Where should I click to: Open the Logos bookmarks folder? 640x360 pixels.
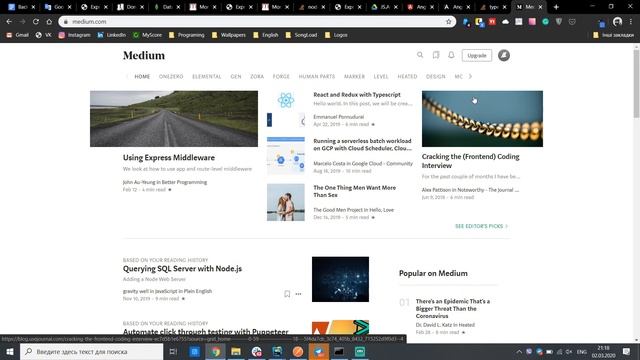click(x=336, y=35)
